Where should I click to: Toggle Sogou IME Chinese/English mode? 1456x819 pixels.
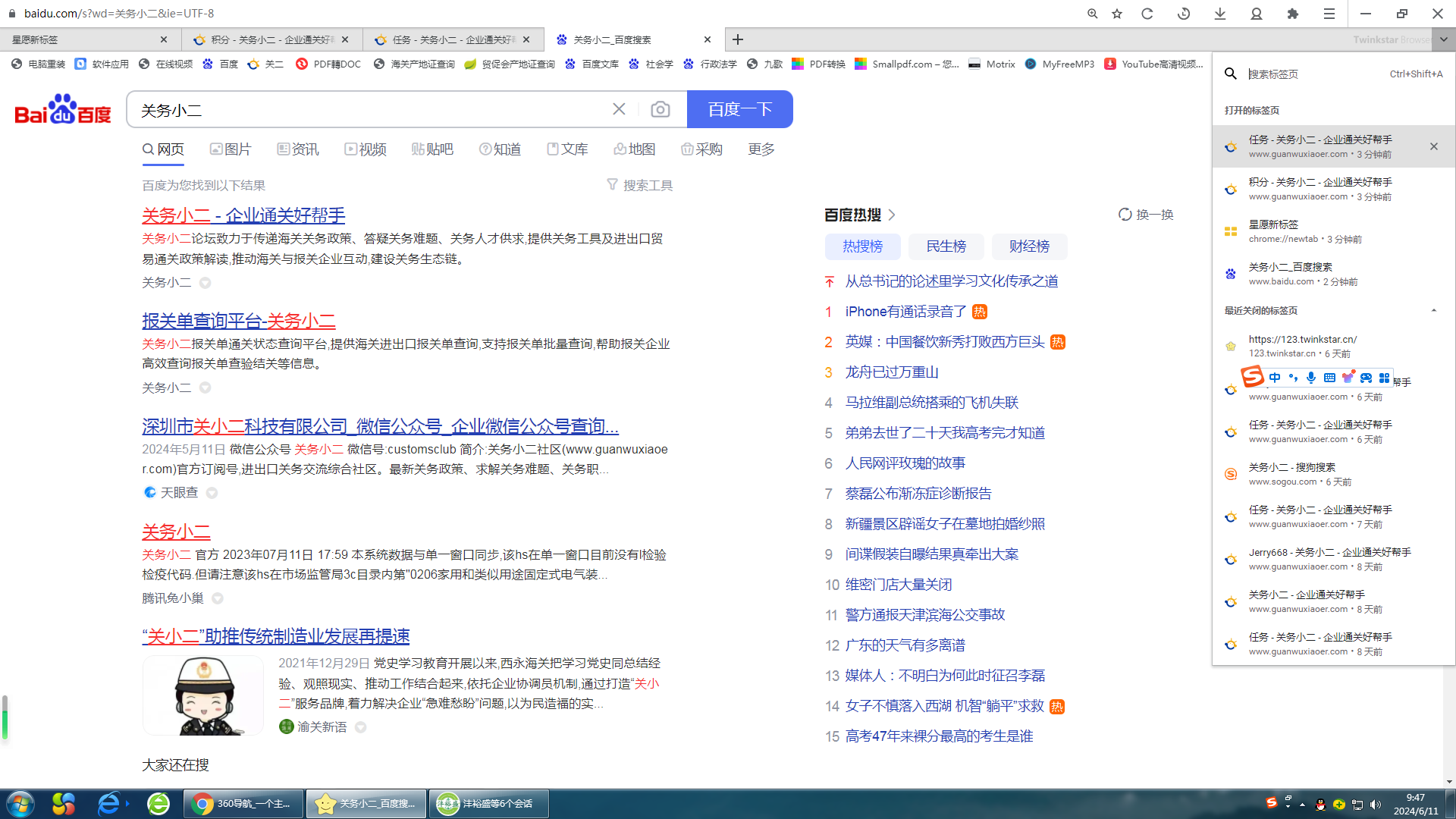point(1275,378)
